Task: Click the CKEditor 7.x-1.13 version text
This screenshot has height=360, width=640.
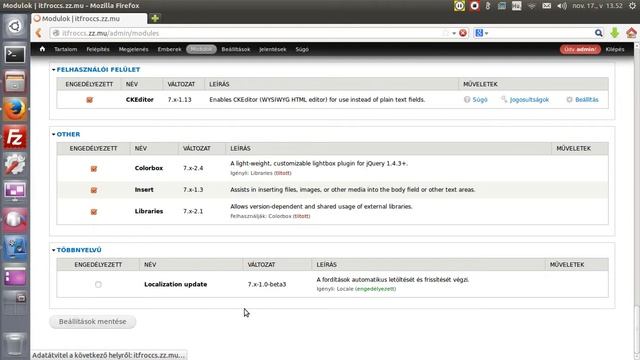Action: [x=179, y=100]
